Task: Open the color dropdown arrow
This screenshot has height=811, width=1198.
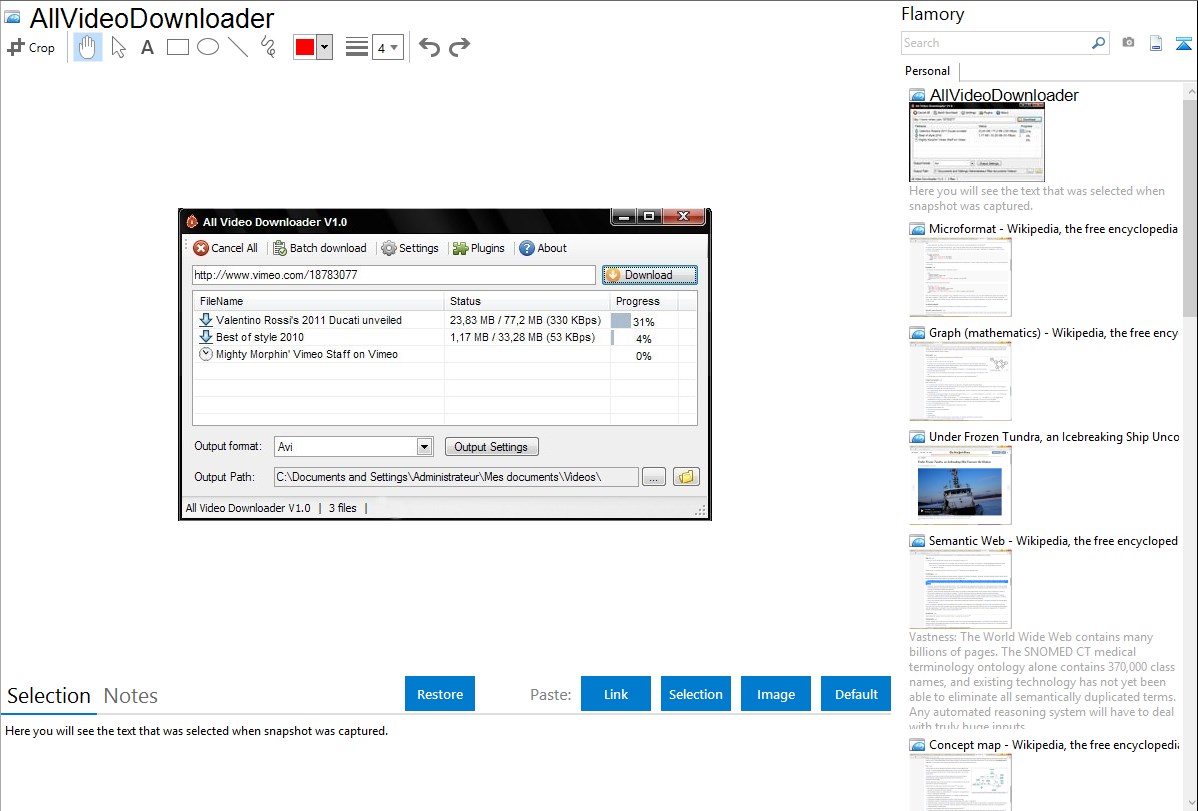Action: (x=325, y=47)
